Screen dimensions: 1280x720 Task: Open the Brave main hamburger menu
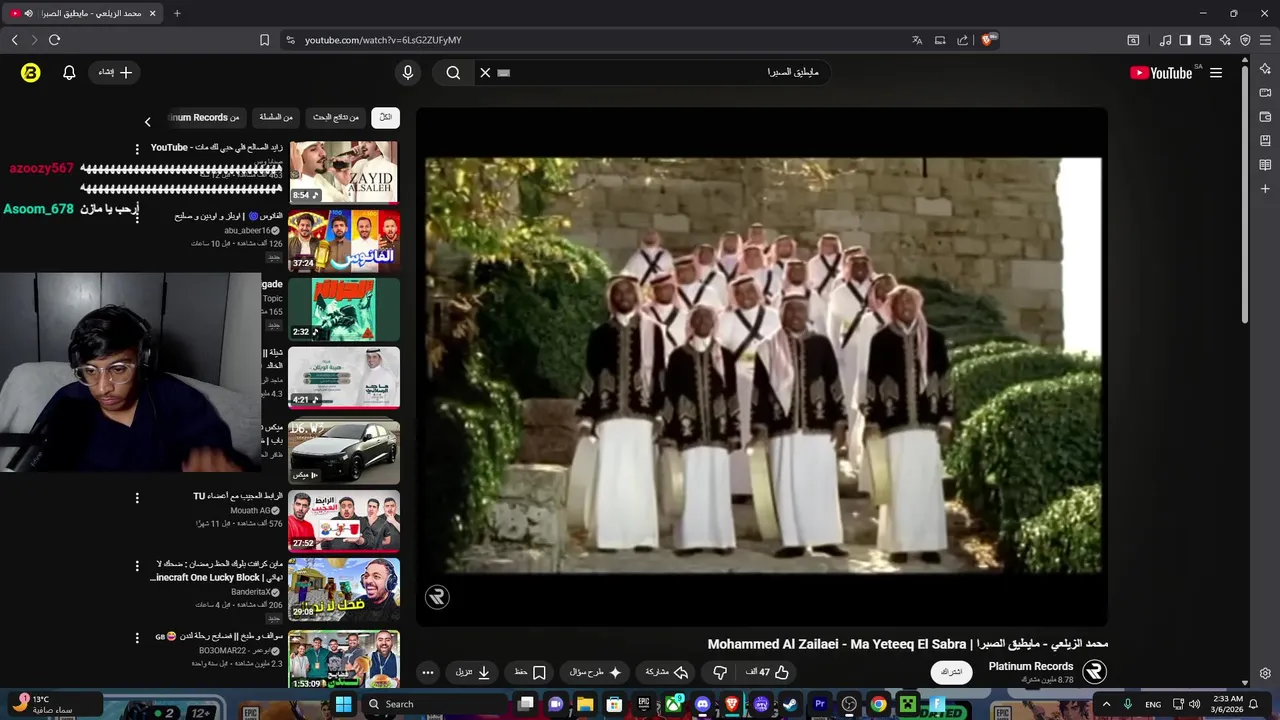pos(1265,40)
